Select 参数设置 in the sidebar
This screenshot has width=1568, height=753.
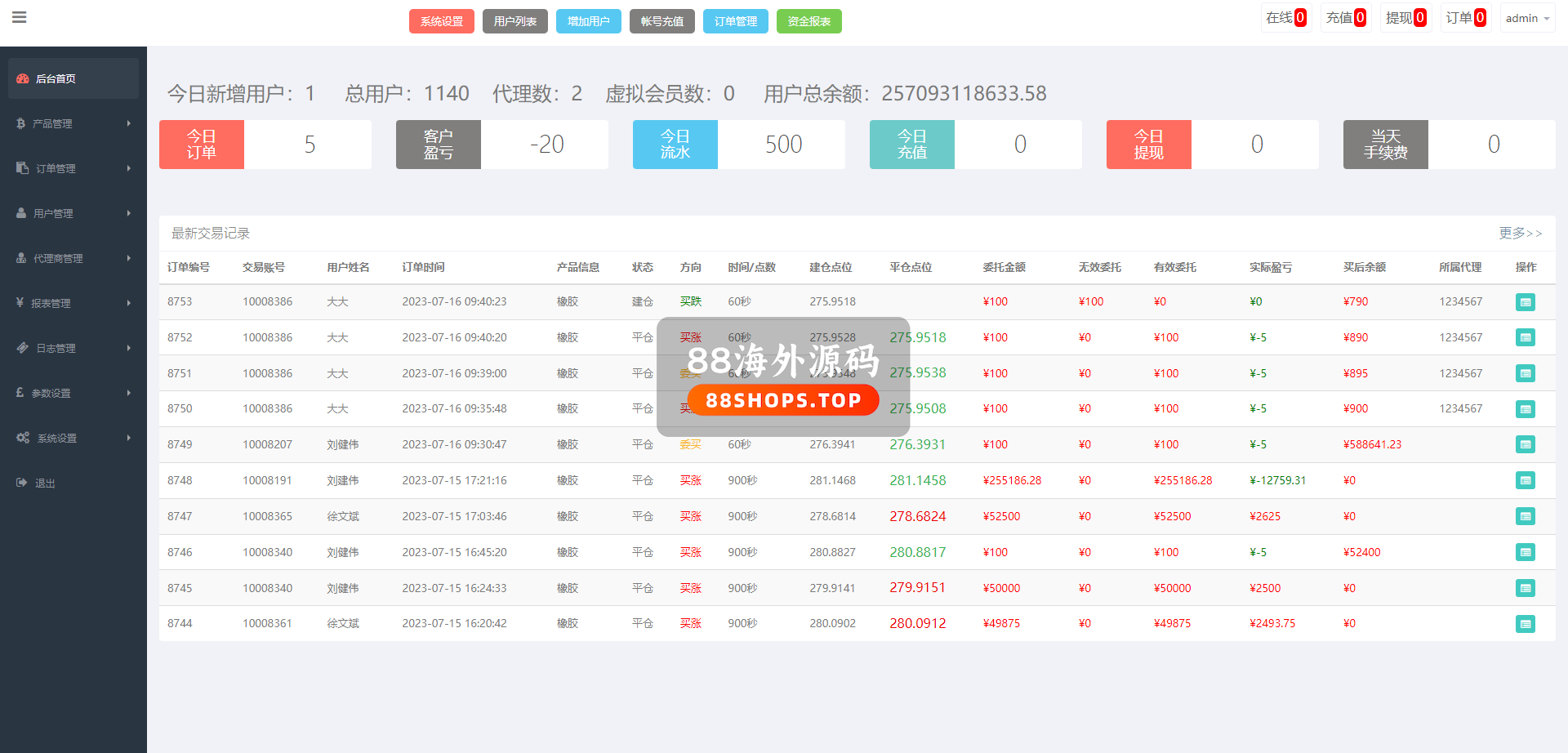(x=51, y=393)
